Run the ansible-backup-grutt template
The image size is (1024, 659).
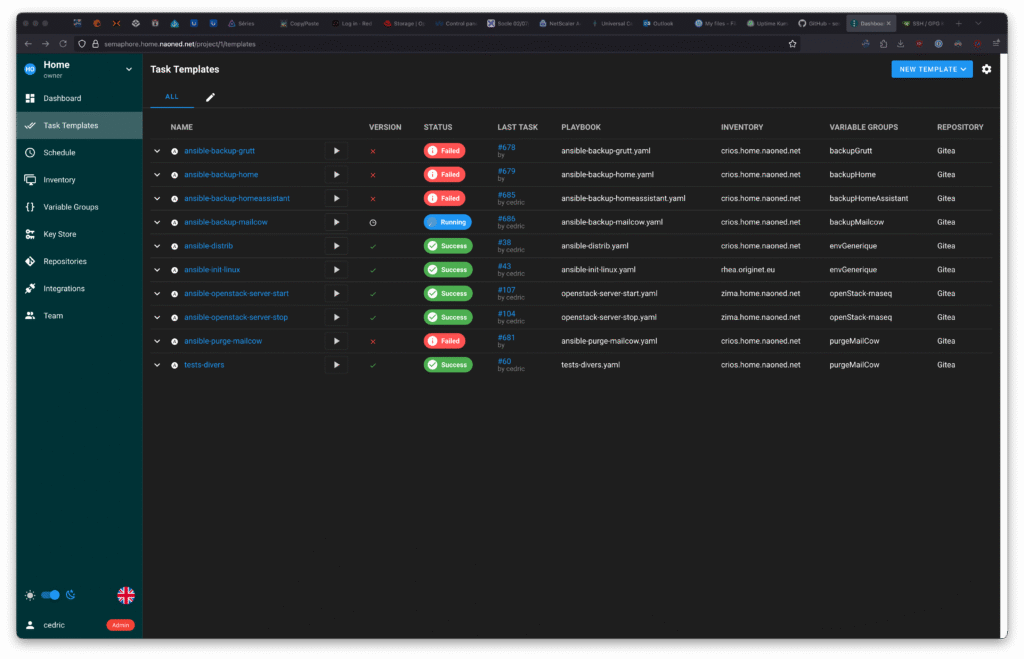(336, 151)
